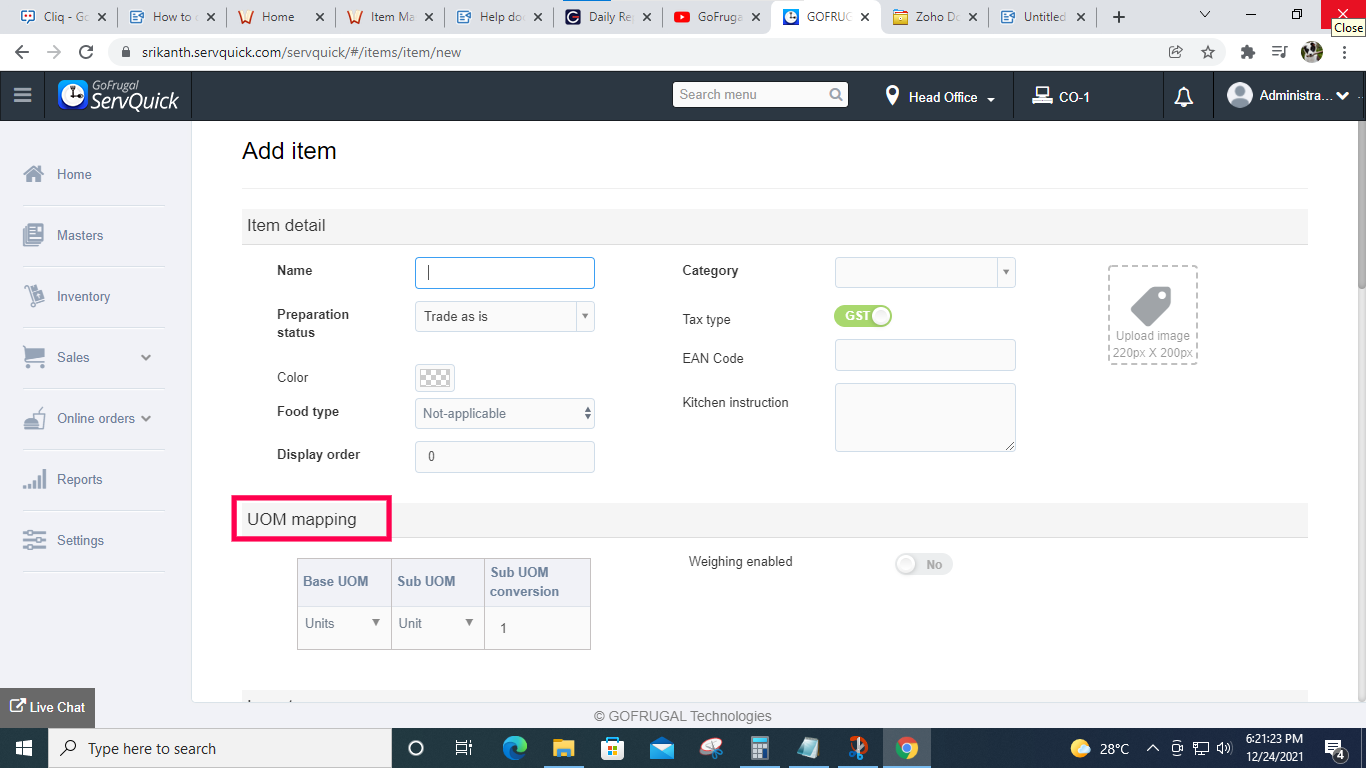Open Task View on the taskbar
1366x768 pixels.
pos(464,748)
